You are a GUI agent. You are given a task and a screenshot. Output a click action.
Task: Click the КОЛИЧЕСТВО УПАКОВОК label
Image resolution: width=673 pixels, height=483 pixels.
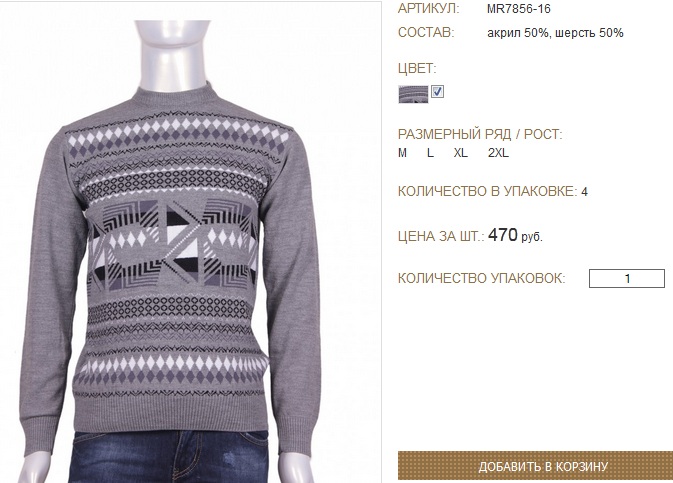[482, 278]
